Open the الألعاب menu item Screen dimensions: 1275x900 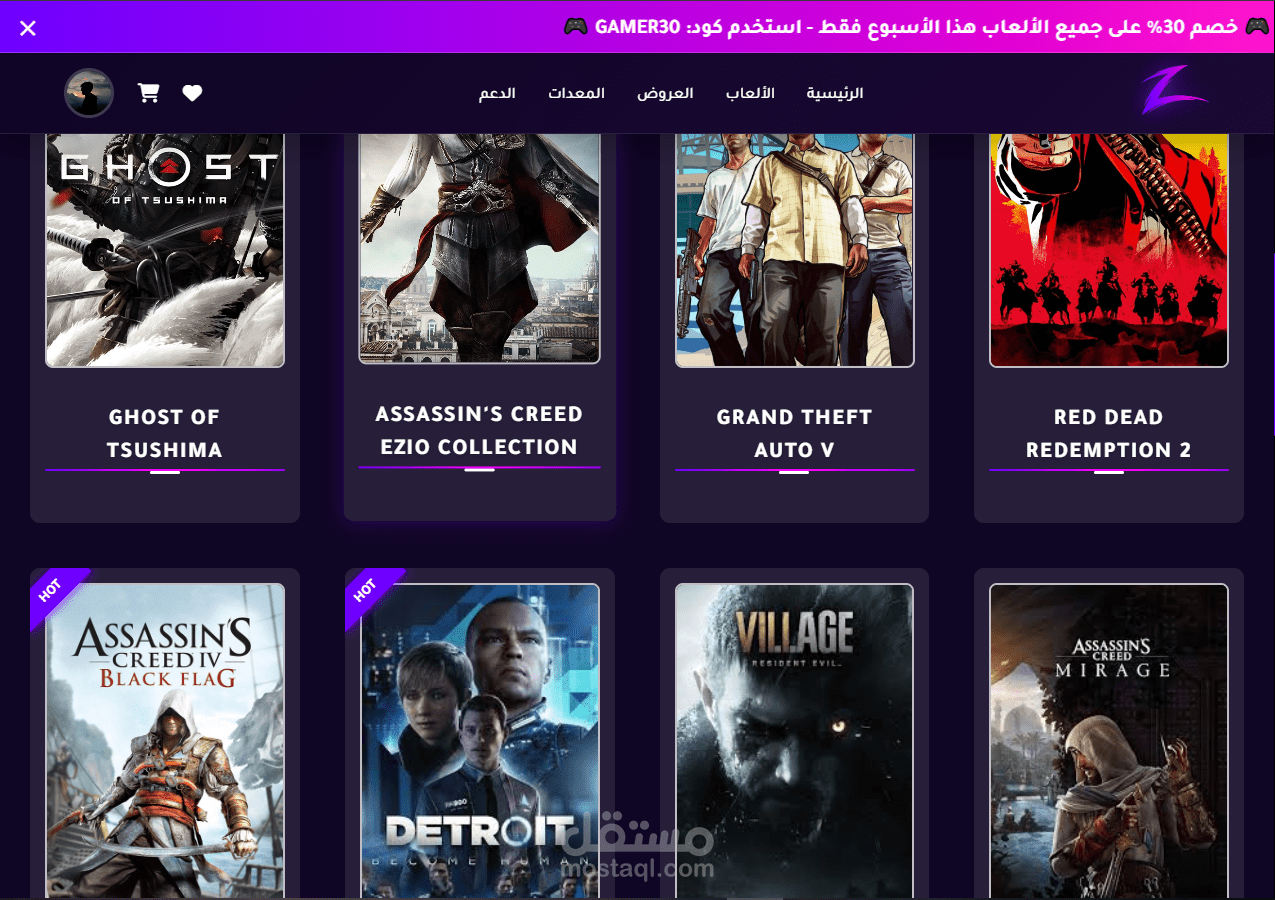750,93
